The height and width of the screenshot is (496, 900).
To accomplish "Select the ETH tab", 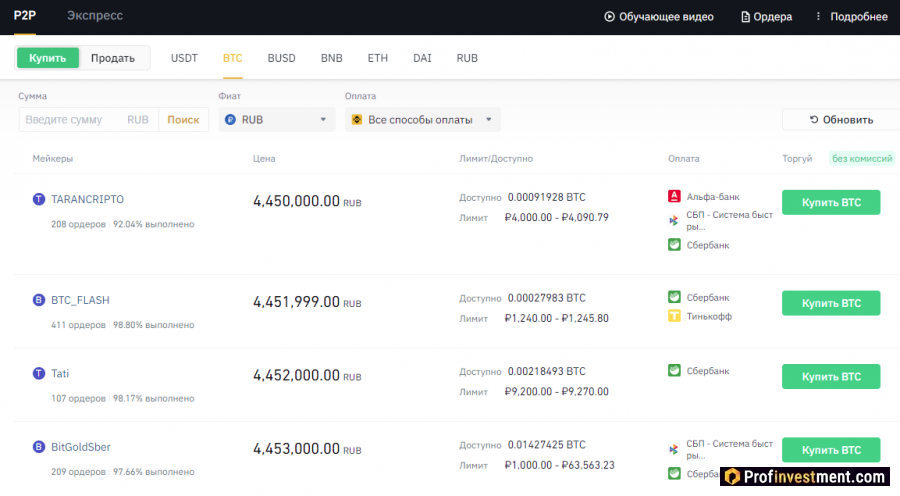I will click(x=378, y=58).
